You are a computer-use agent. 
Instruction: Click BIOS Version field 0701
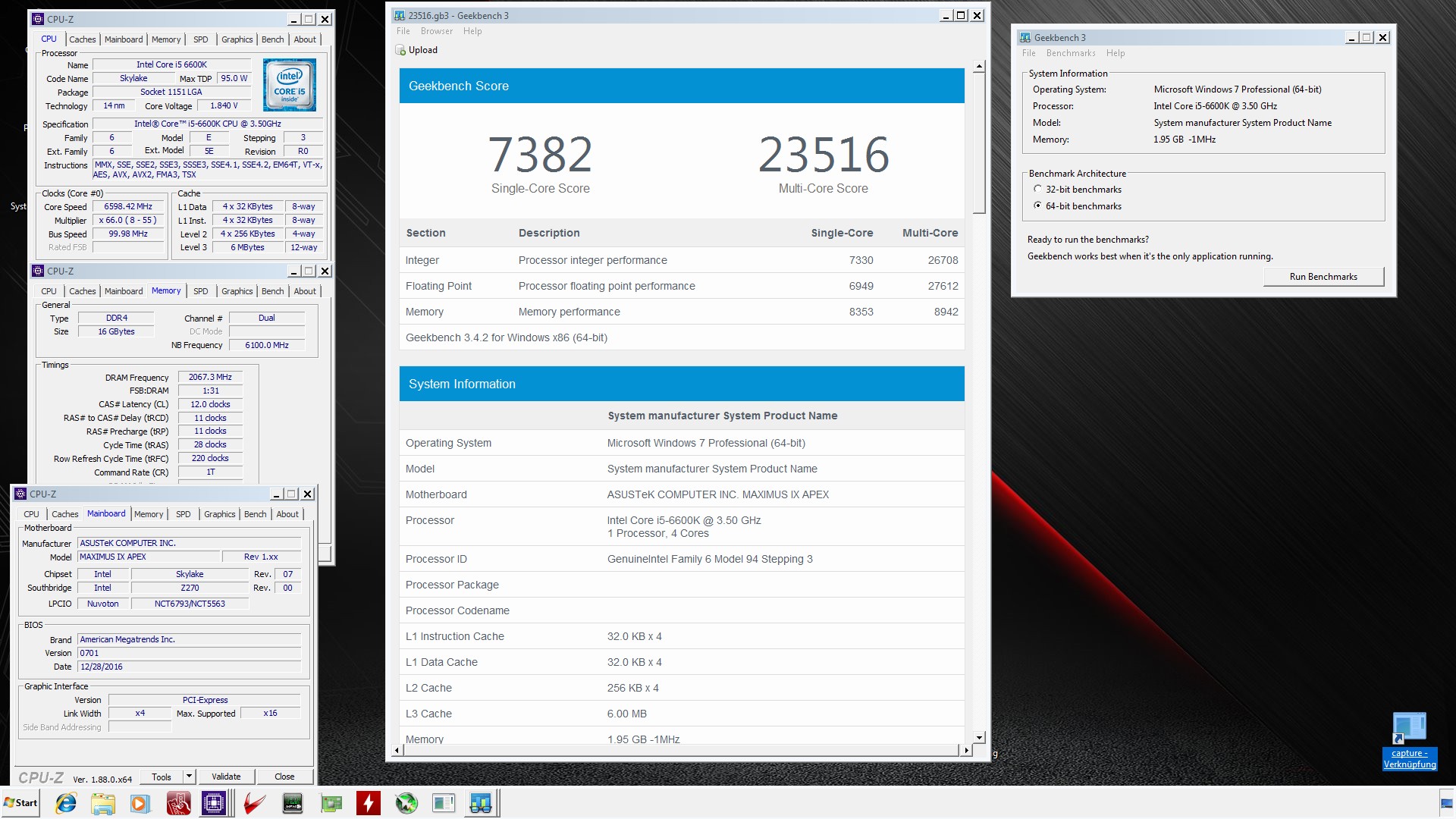click(190, 654)
